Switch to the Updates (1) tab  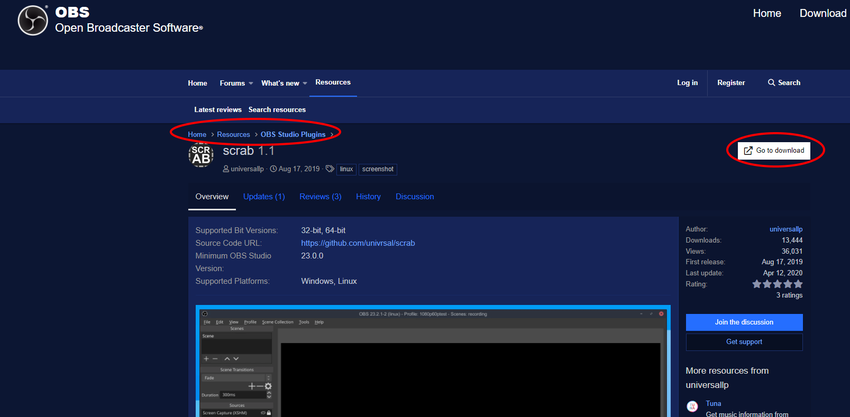pyautogui.click(x=264, y=197)
